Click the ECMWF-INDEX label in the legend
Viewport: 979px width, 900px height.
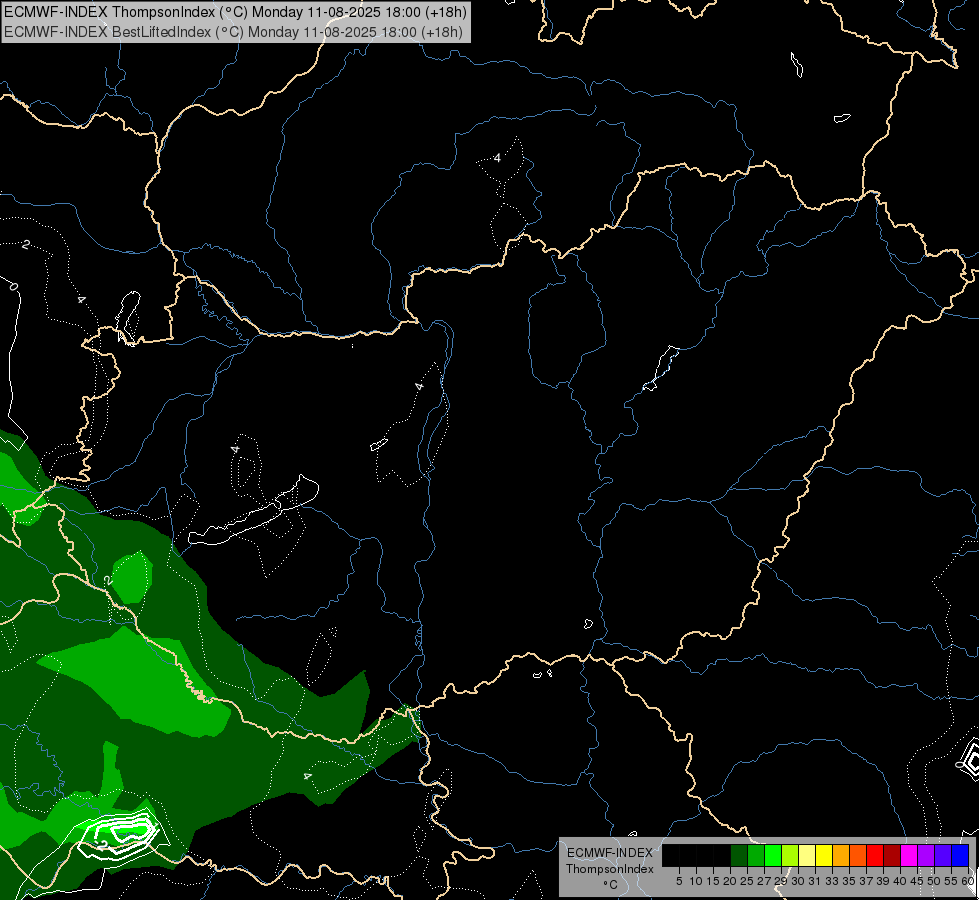pyautogui.click(x=610, y=853)
